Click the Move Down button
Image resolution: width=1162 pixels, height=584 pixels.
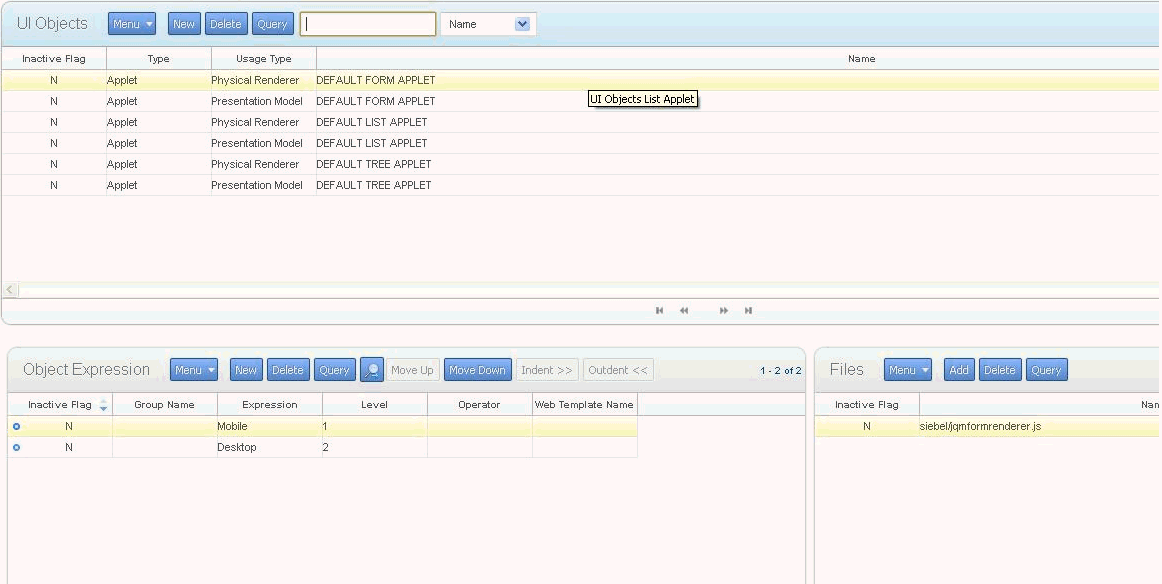click(x=477, y=370)
